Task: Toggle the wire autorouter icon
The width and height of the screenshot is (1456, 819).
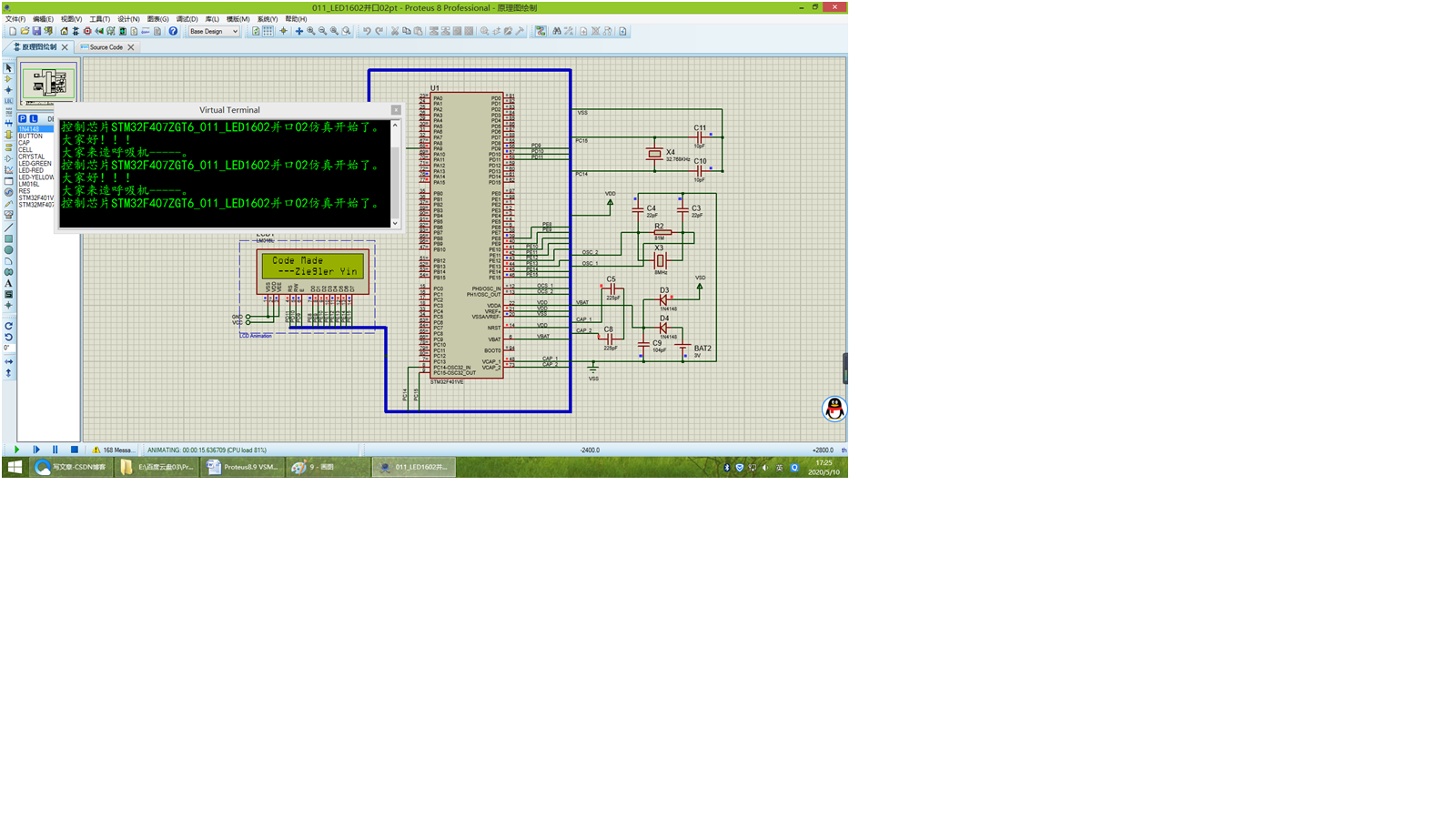Action: click(541, 31)
